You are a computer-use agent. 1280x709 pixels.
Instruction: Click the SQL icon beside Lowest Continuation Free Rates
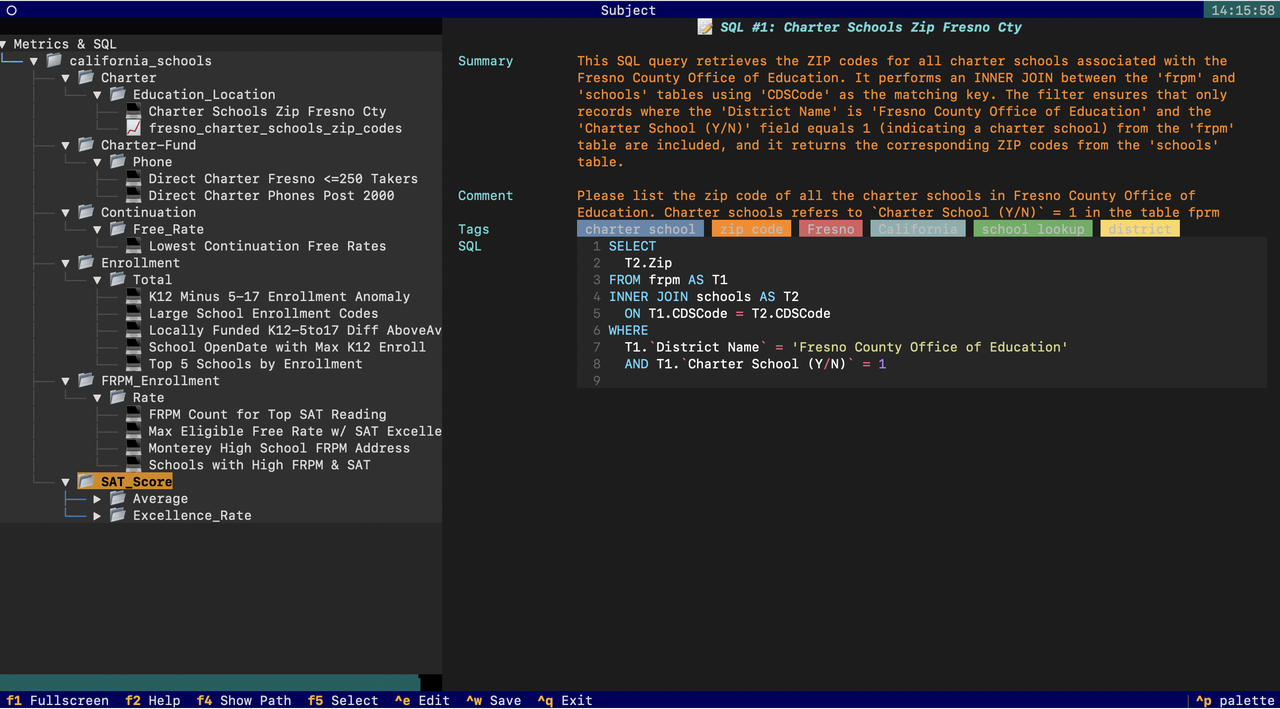coord(133,246)
